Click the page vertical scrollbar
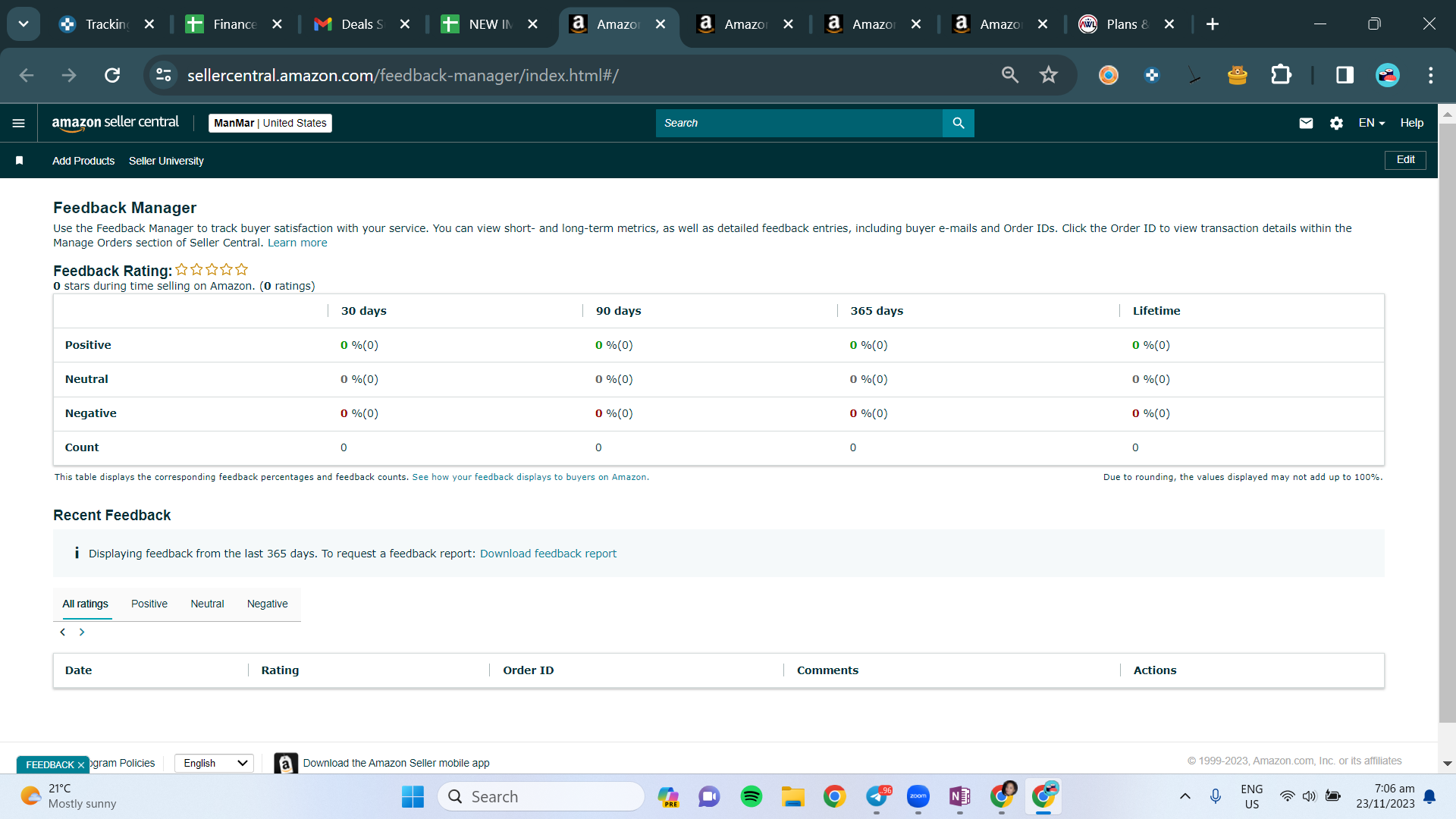The image size is (1456, 819). point(1447,425)
